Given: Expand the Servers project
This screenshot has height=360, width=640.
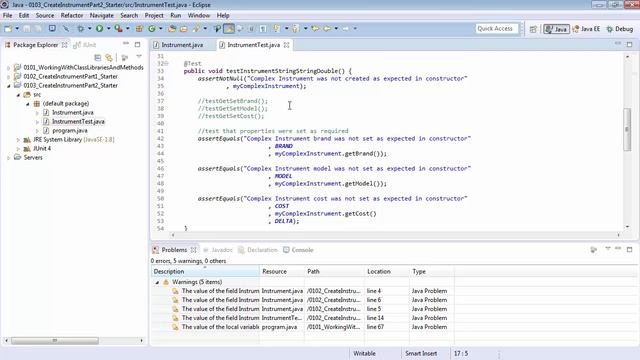Looking at the screenshot, I should [9, 158].
